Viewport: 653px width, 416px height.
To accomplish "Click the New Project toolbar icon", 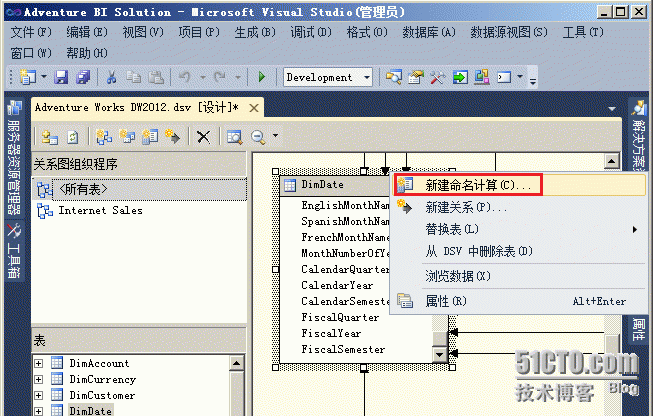I will 28,77.
